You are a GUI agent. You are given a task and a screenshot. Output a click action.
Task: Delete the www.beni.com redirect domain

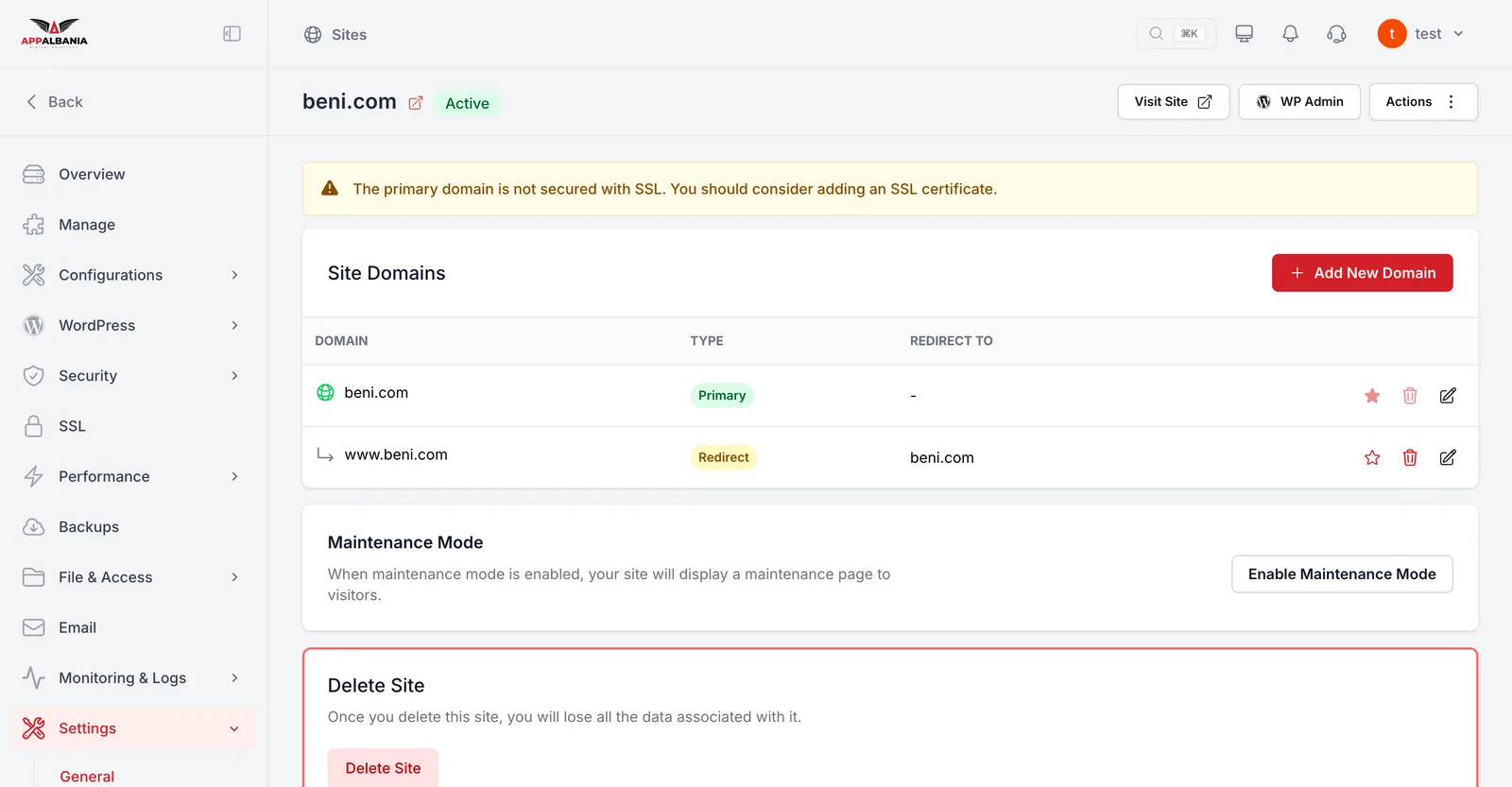click(x=1410, y=458)
